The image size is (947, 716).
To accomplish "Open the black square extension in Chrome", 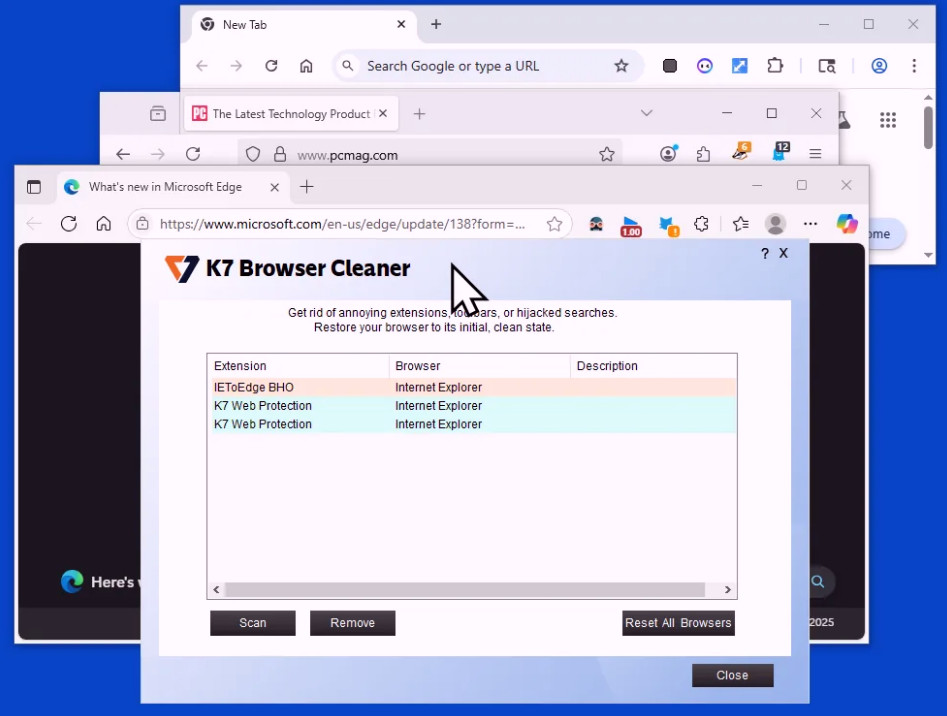I will coord(670,66).
